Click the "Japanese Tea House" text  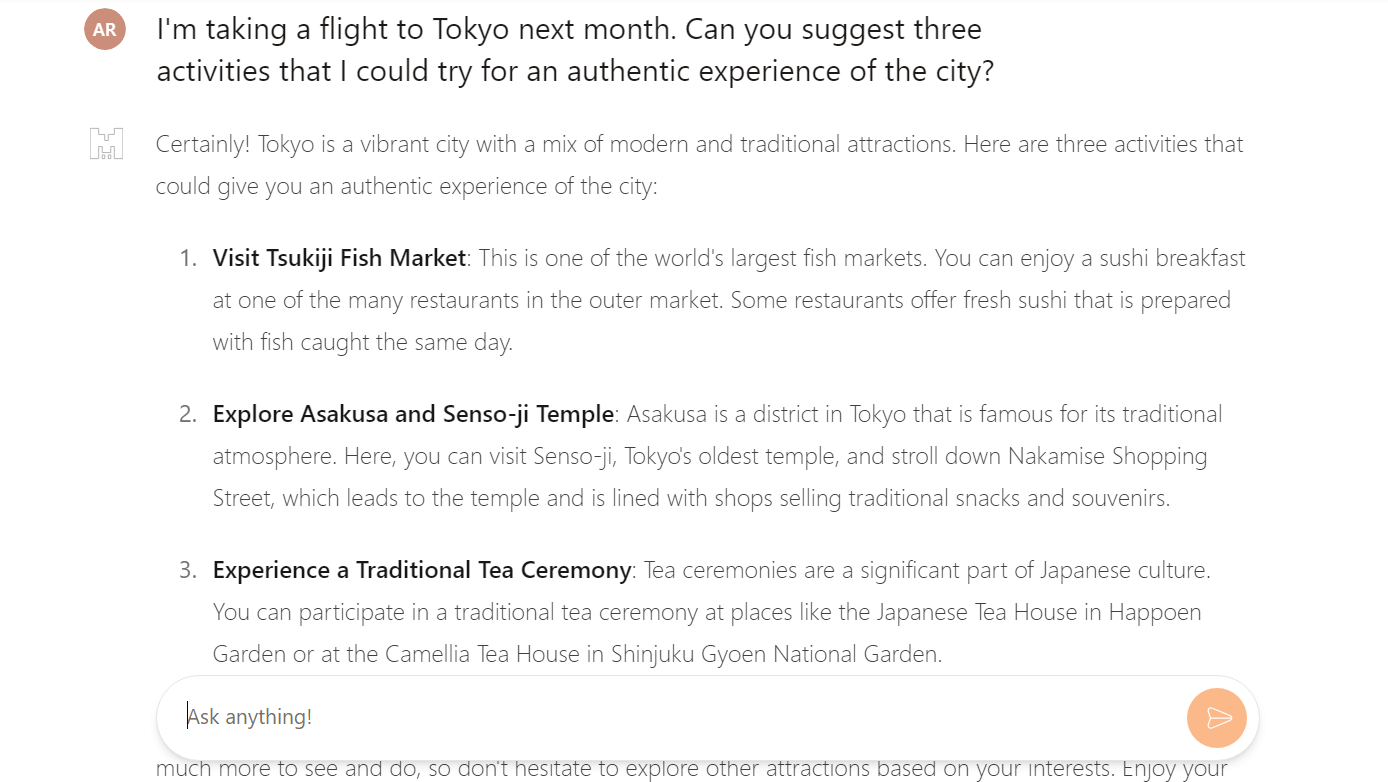978,612
